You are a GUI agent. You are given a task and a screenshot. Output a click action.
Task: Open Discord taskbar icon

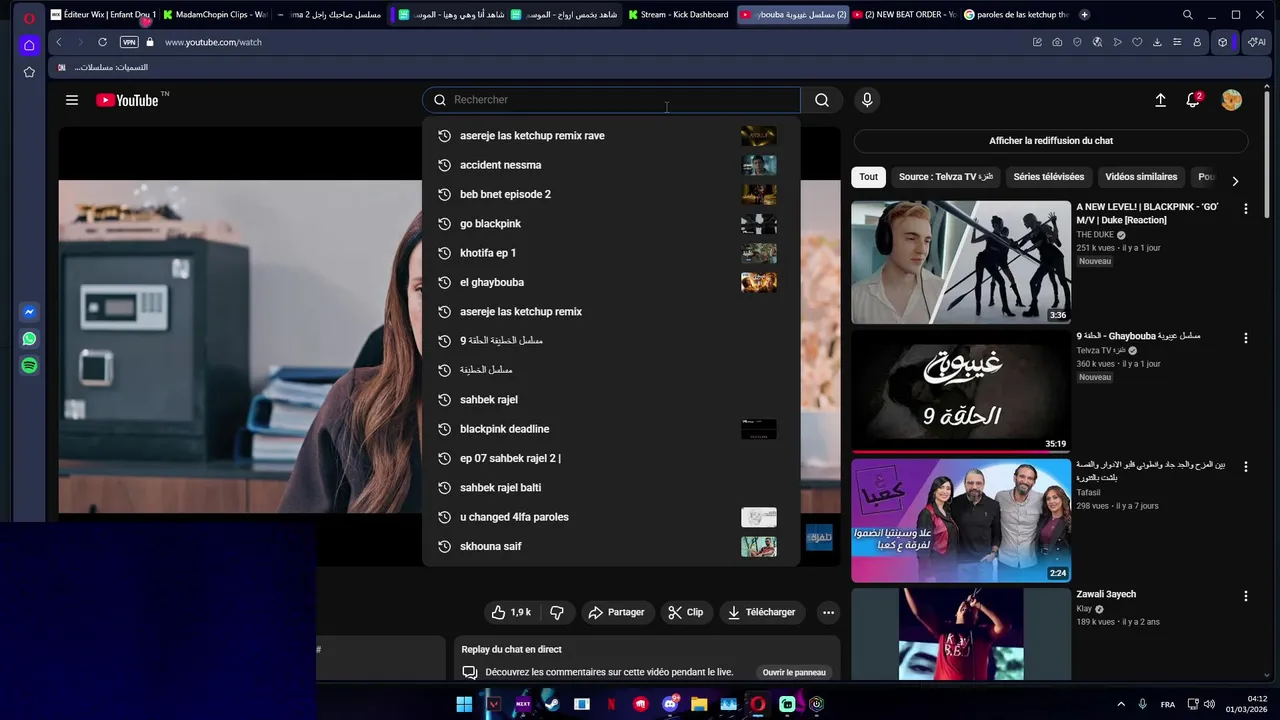tap(670, 704)
